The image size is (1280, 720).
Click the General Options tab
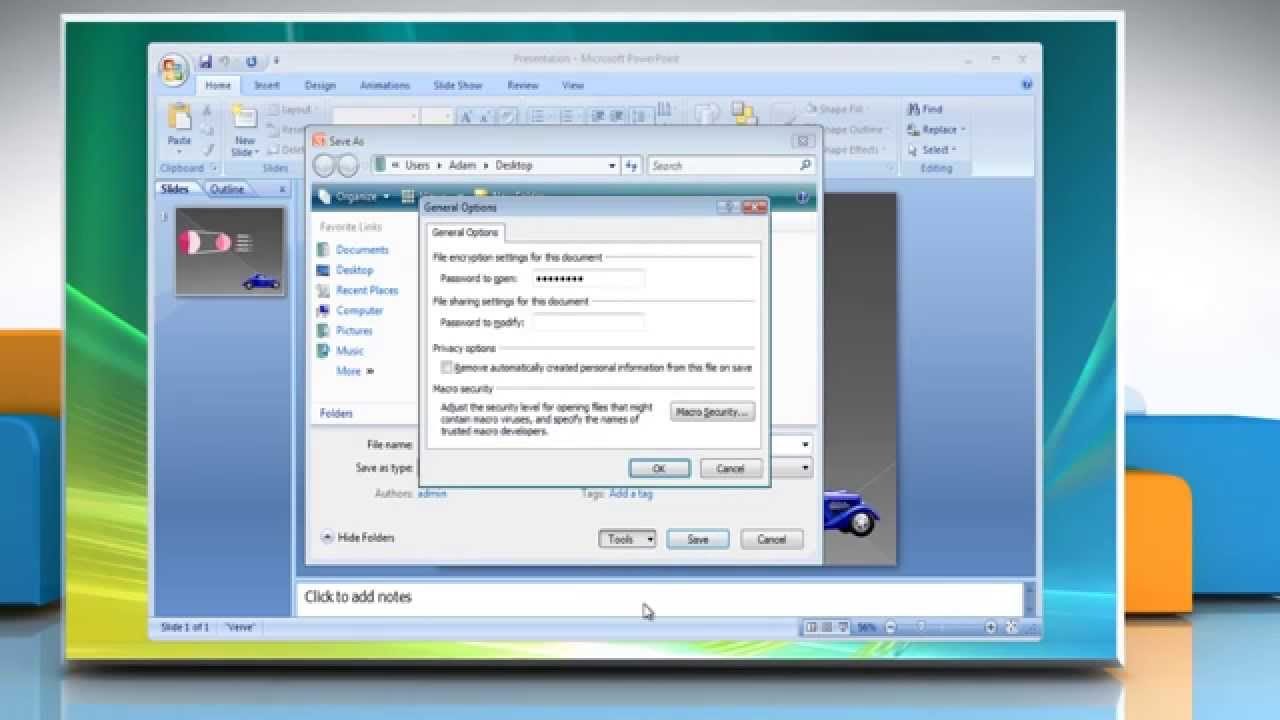[x=465, y=233]
